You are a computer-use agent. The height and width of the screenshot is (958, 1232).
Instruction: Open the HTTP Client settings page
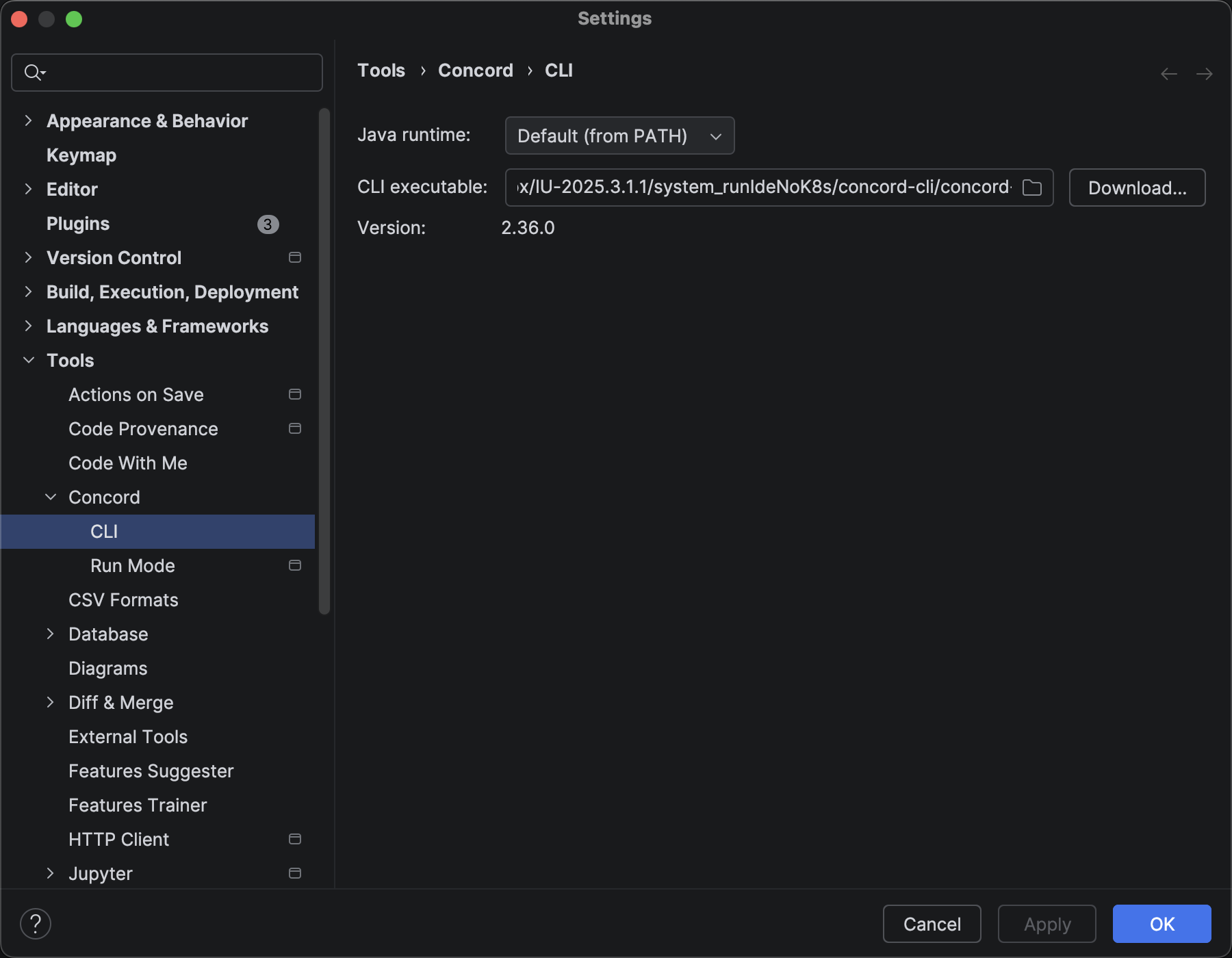coord(118,840)
